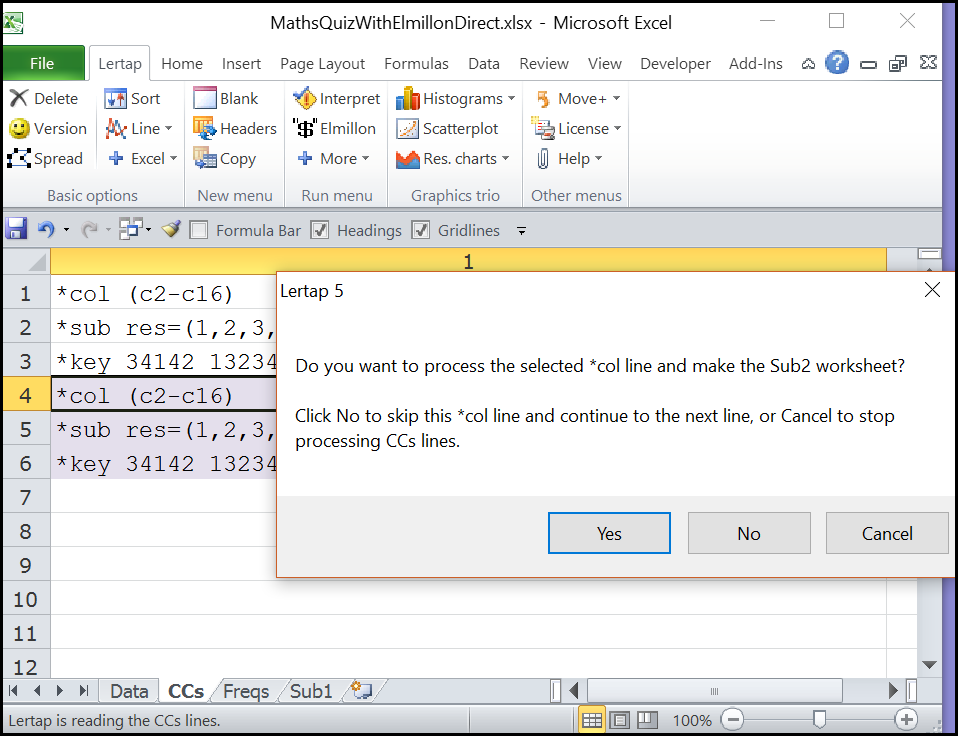Select cell containing *key in row 6
This screenshot has width=958, height=736.
pos(164,463)
